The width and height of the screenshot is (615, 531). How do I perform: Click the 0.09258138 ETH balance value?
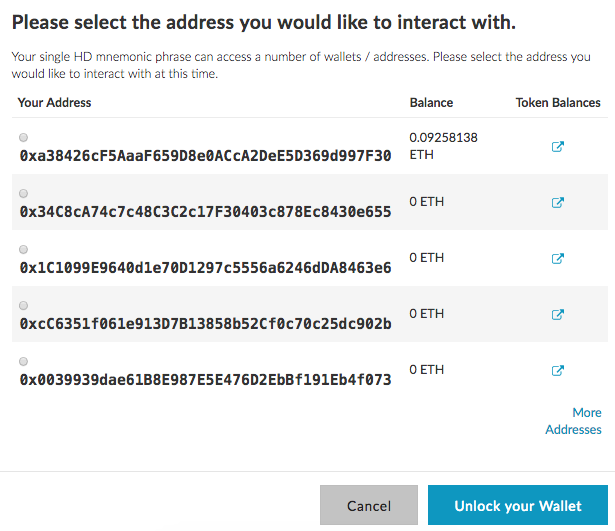click(443, 146)
